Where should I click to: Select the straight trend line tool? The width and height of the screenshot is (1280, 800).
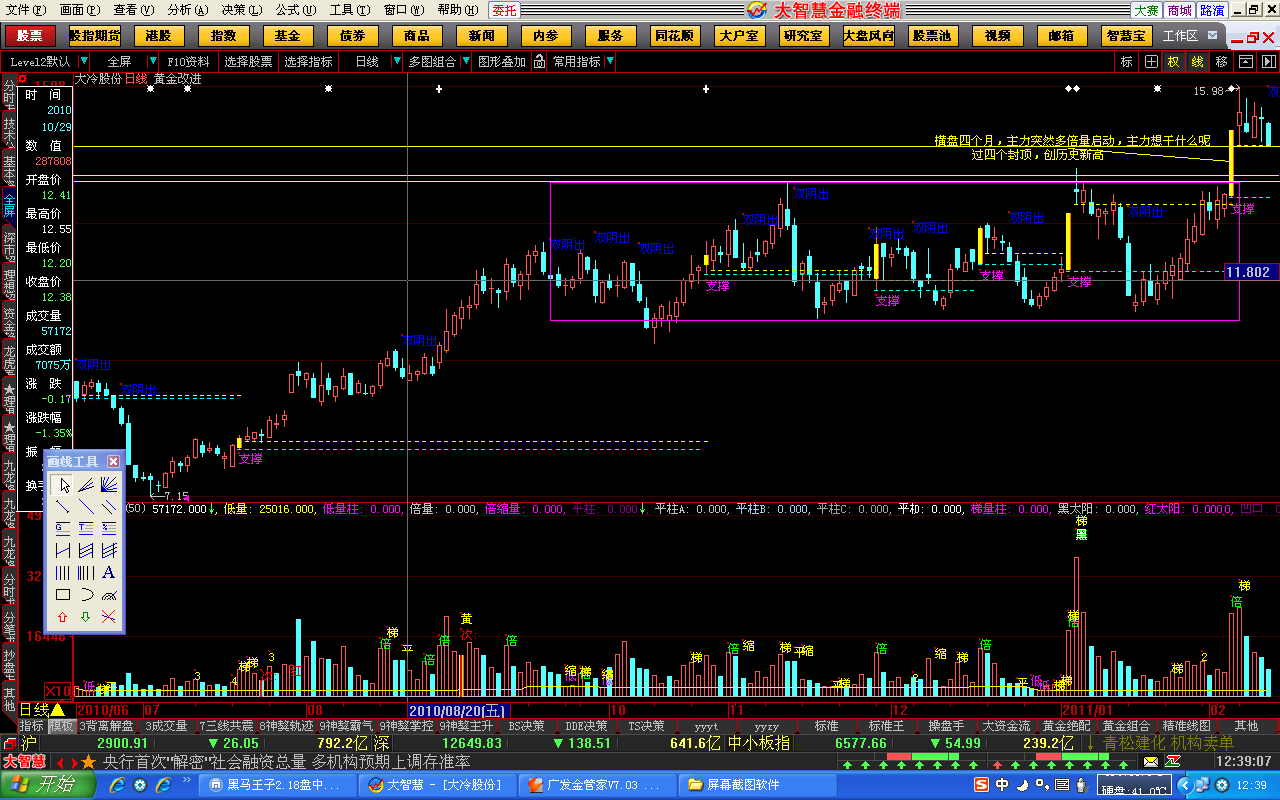[86, 506]
